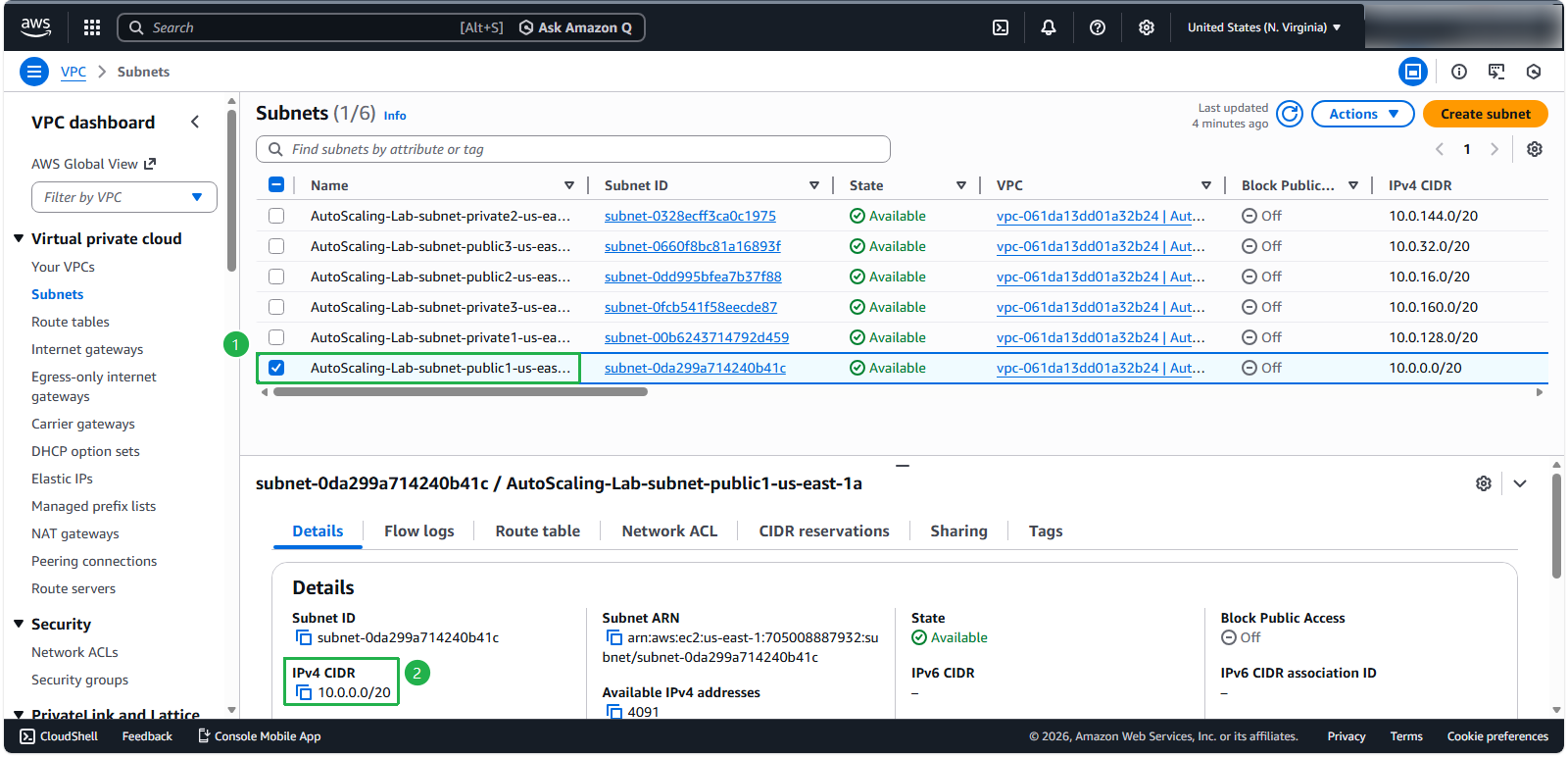Select the subnet-private1 row checkbox
Image resolution: width=1568 pixels, height=757 pixels.
276,337
